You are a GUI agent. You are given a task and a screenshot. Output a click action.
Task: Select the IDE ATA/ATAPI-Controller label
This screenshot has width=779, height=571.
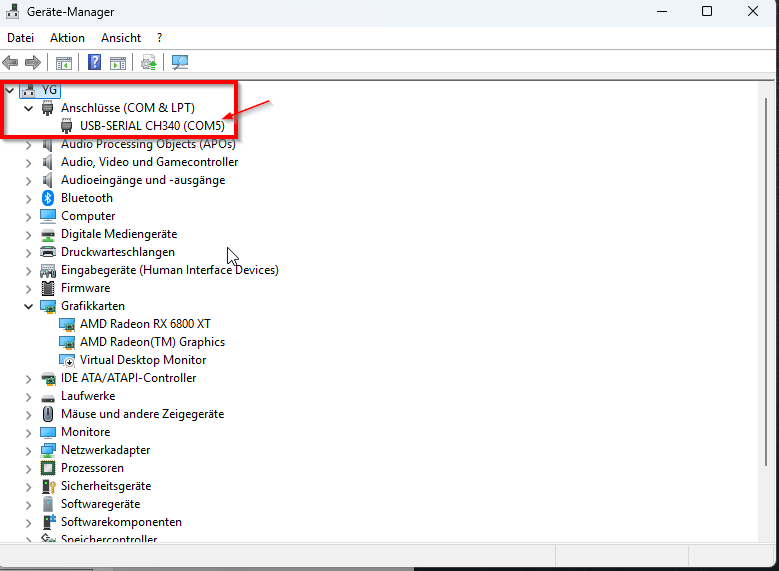(x=128, y=378)
